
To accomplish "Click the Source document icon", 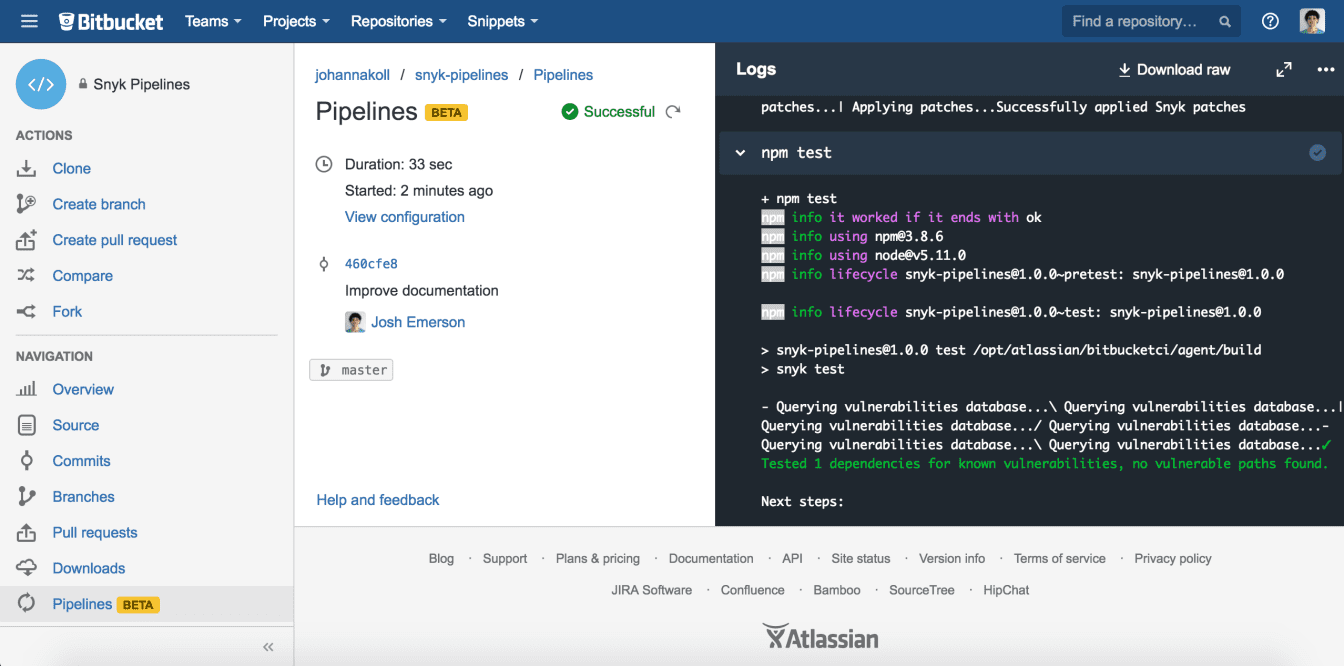I will coord(27,425).
